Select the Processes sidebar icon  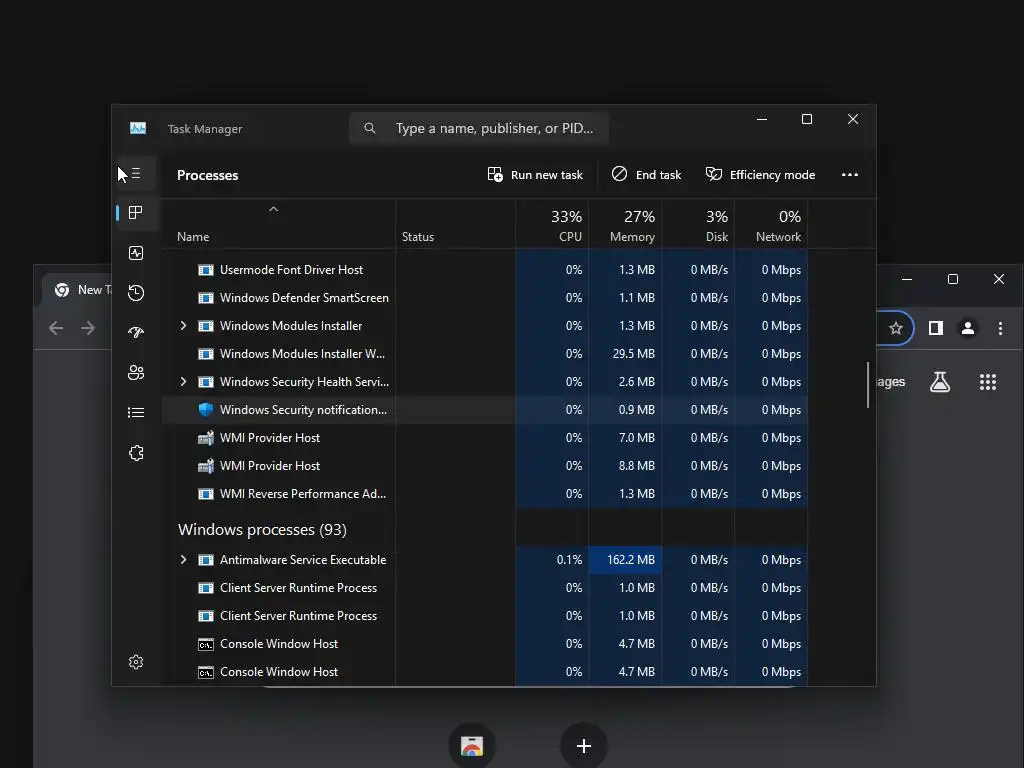coord(136,213)
